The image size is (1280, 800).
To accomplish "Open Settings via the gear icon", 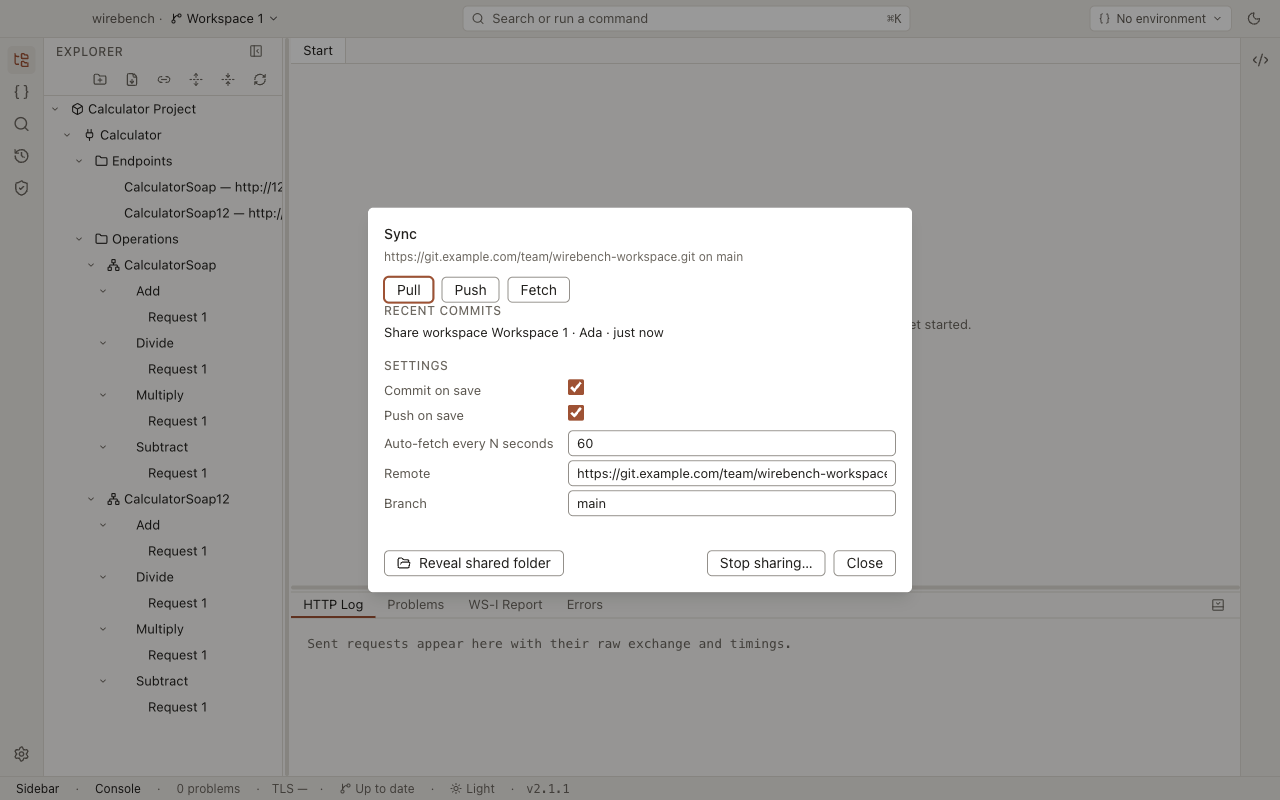I will point(21,754).
